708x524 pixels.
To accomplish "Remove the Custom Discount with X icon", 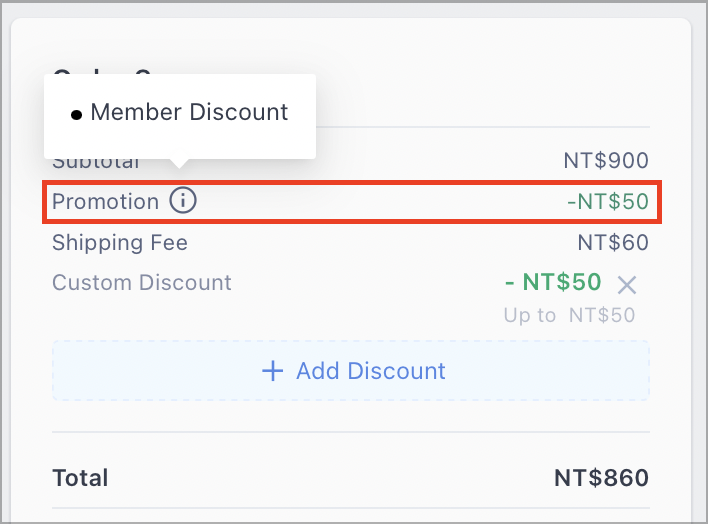I will [627, 285].
